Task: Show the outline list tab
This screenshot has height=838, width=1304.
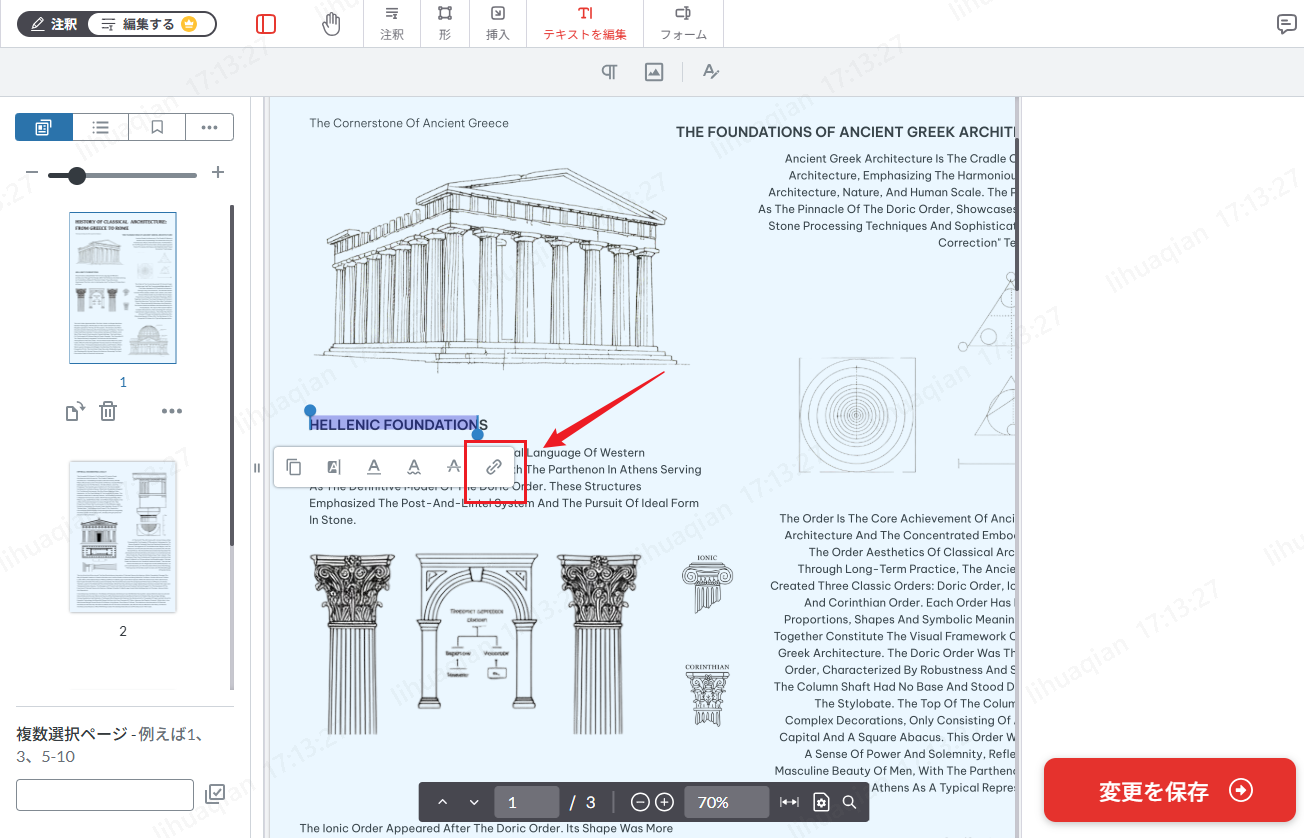Action: tap(101, 127)
